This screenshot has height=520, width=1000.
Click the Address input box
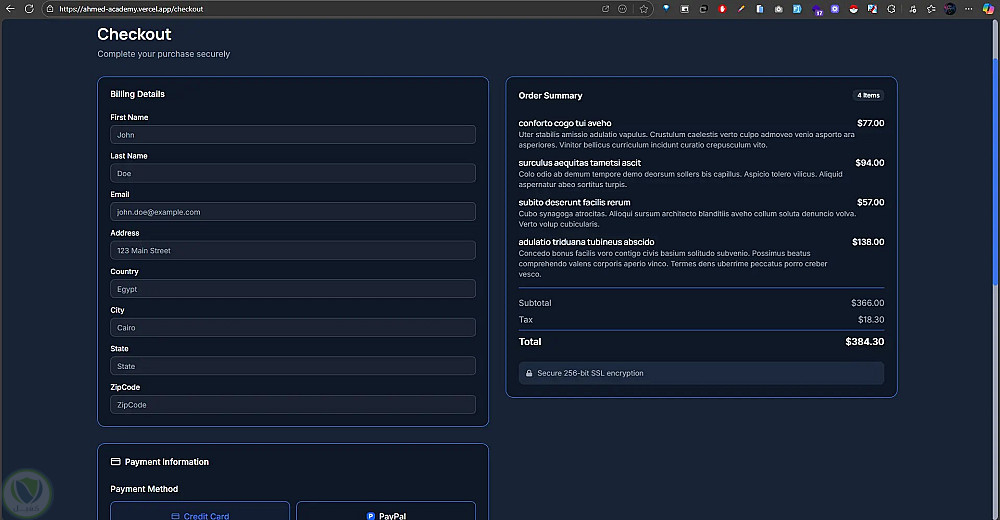[293, 250]
